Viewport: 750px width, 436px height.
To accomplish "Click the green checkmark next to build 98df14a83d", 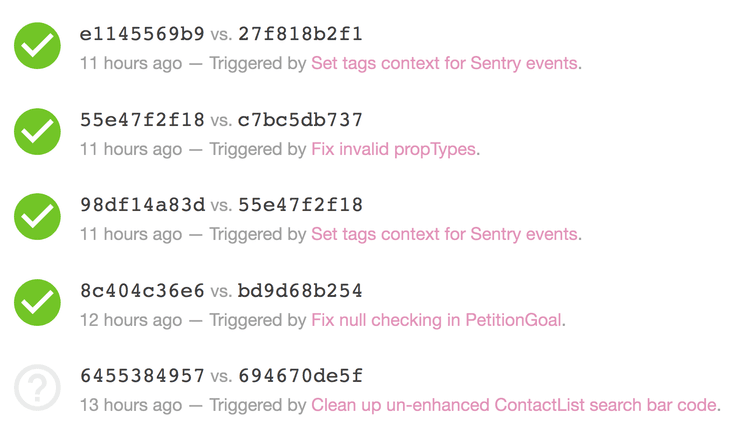I will (x=38, y=217).
